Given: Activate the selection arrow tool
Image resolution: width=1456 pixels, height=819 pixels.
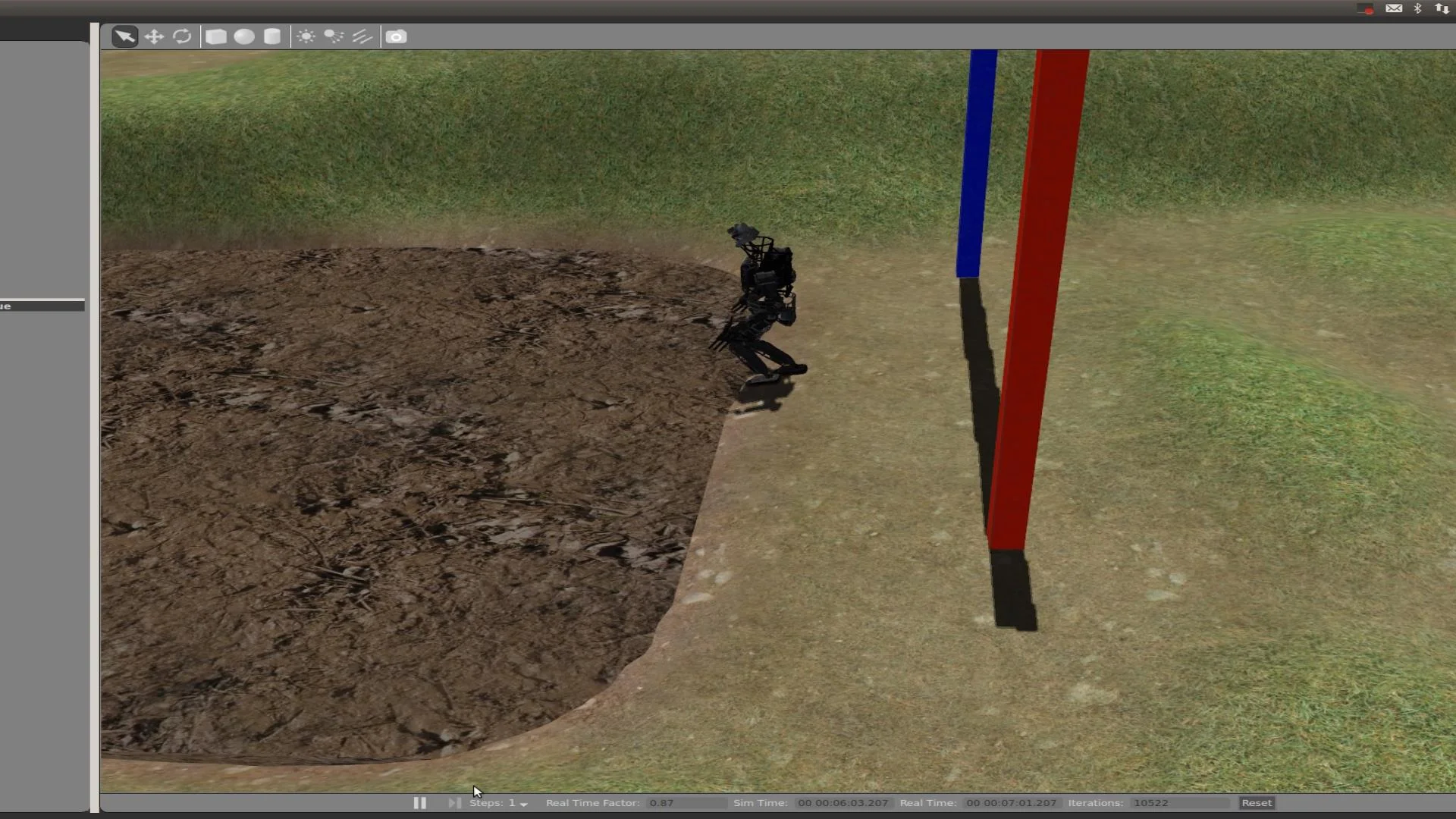Looking at the screenshot, I should 124,36.
